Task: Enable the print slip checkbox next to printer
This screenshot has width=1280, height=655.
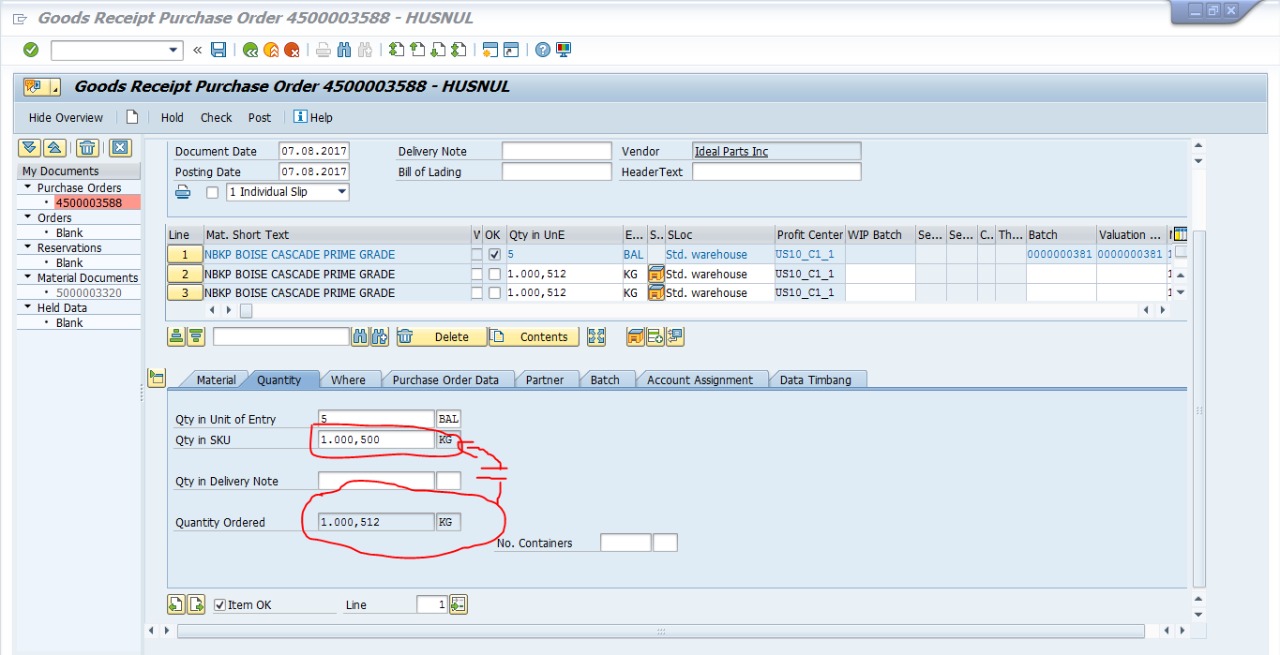Action: tap(212, 193)
